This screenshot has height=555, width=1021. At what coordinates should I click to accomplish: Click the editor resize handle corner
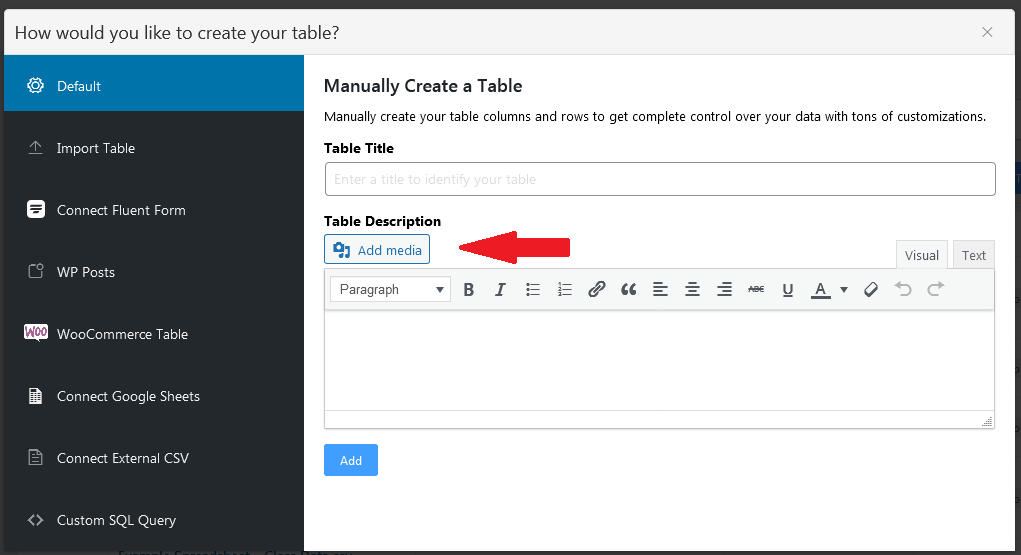pos(987,421)
